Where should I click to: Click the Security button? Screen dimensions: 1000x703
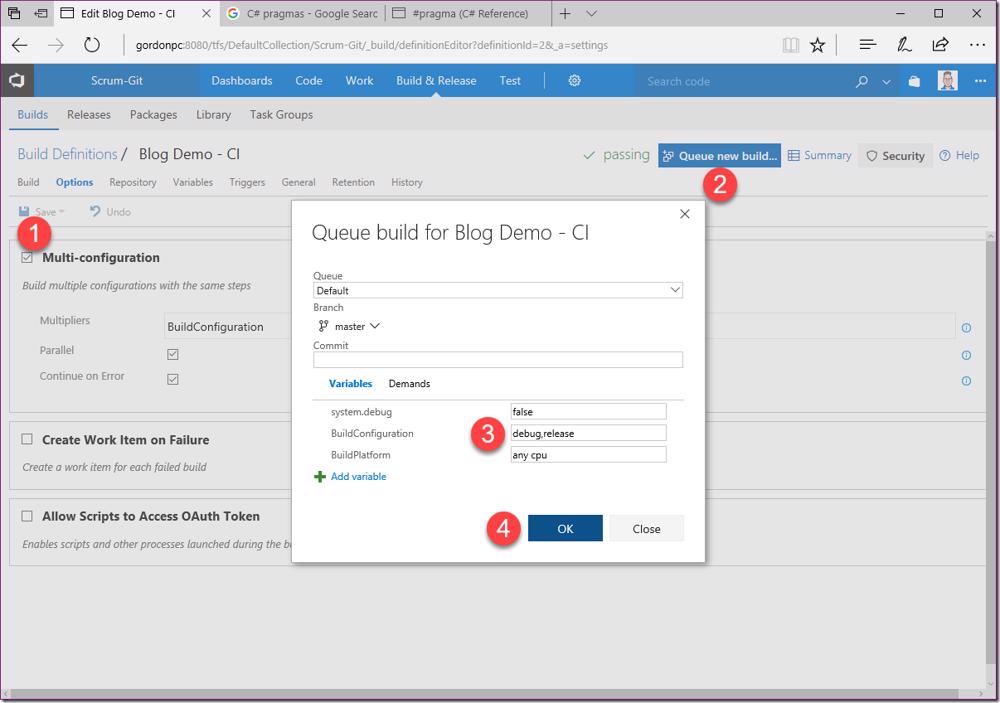click(x=895, y=156)
